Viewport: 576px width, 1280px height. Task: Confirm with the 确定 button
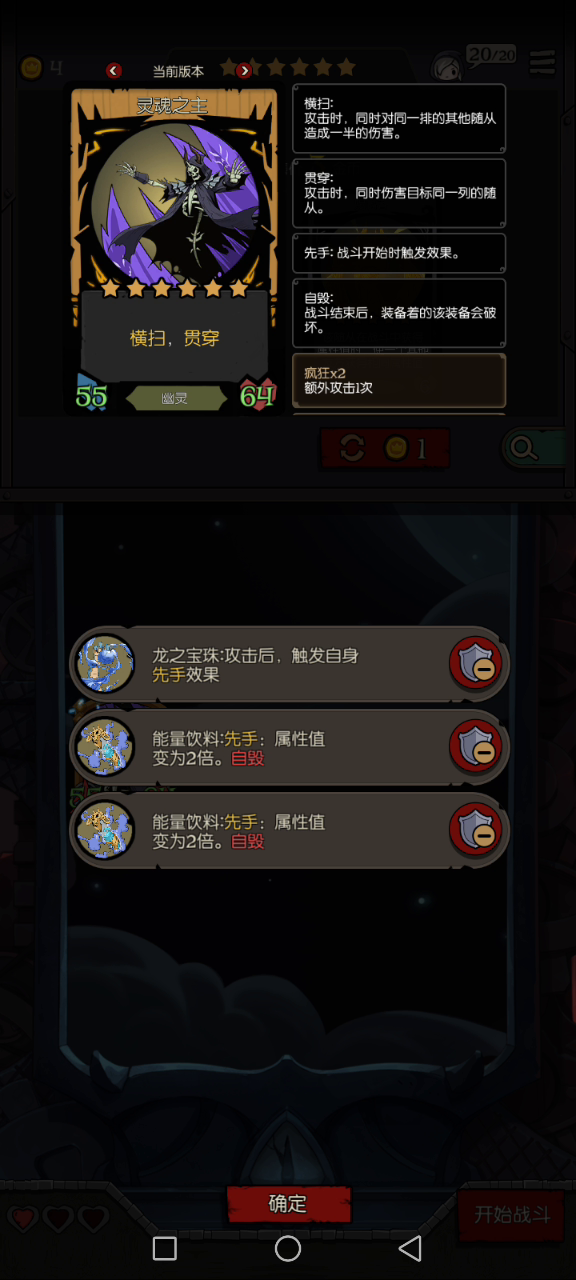click(288, 1204)
